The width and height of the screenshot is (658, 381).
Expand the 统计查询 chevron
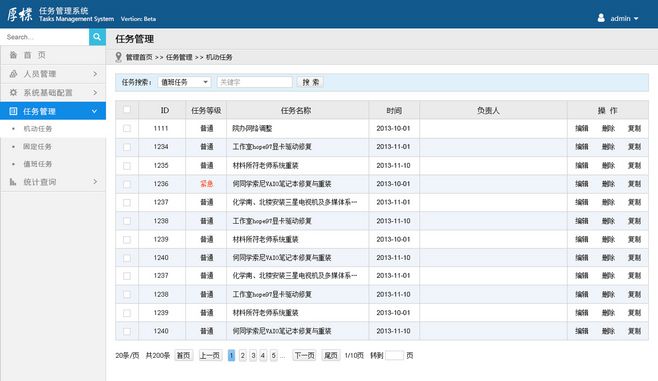(95, 182)
